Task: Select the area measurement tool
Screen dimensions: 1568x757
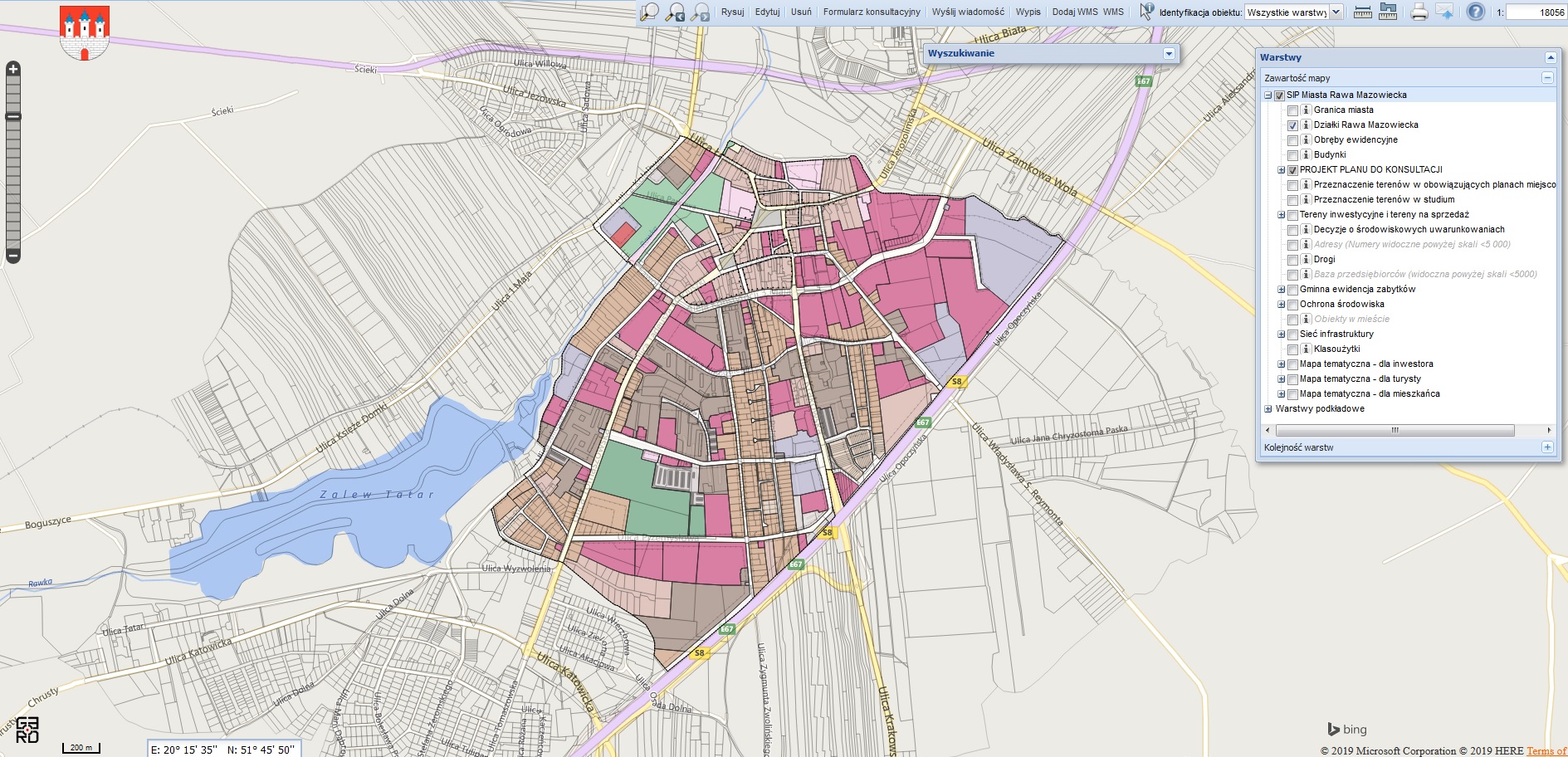Action: (x=1388, y=12)
